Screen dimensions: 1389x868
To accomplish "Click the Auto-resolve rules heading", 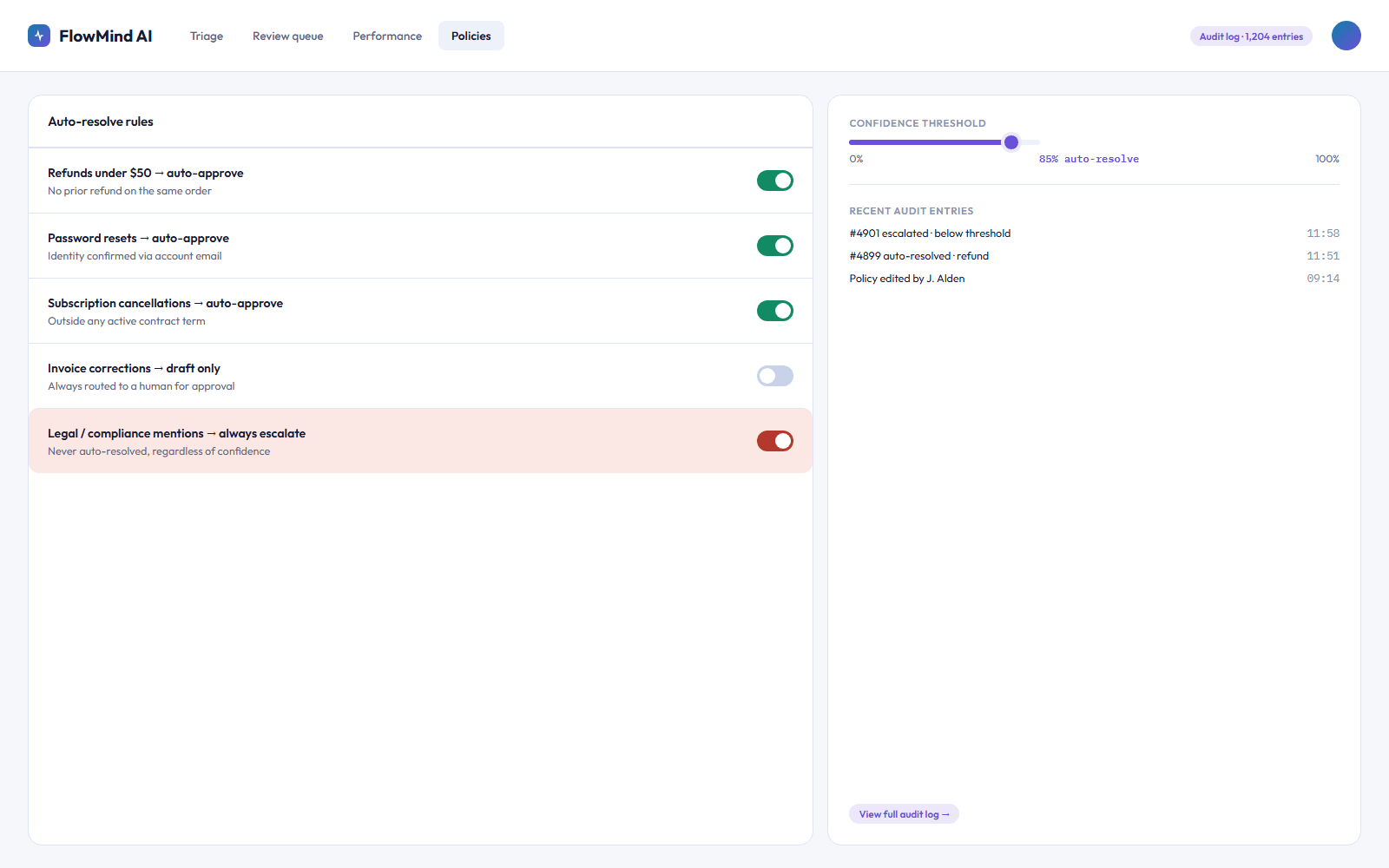I will tap(101, 122).
